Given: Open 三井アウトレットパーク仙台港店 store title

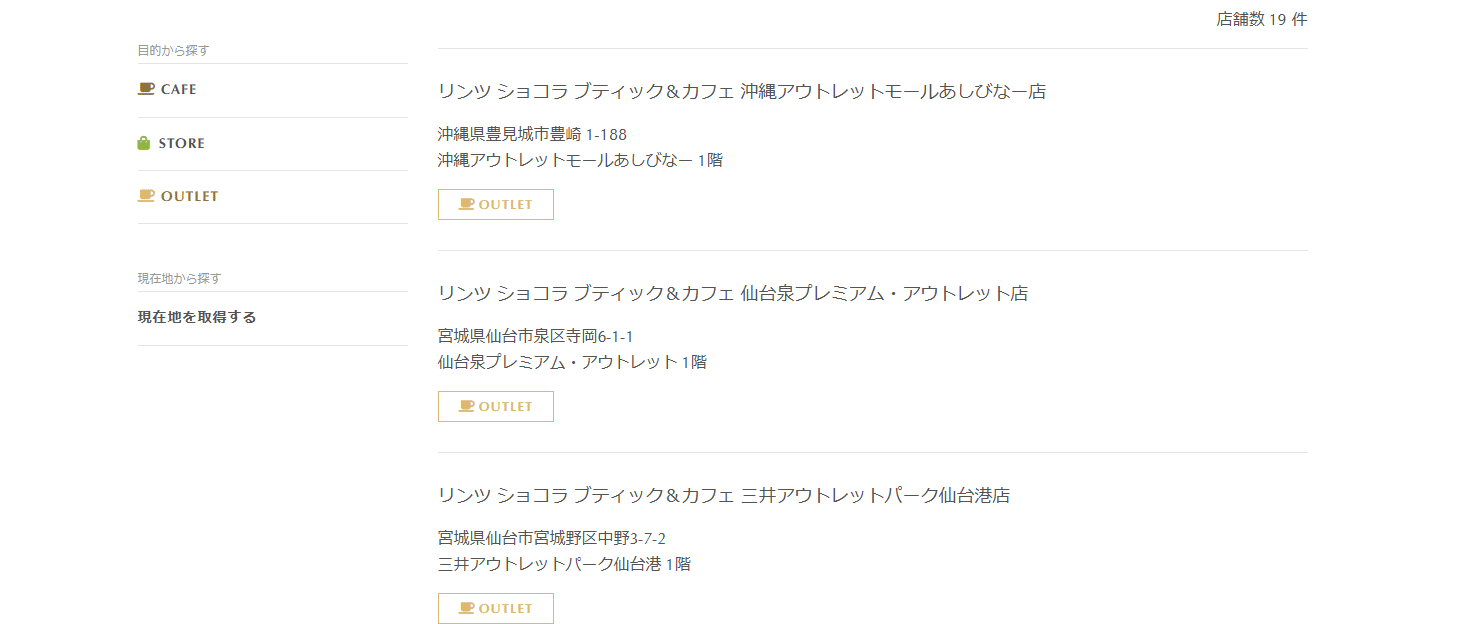Looking at the screenshot, I should click(724, 495).
